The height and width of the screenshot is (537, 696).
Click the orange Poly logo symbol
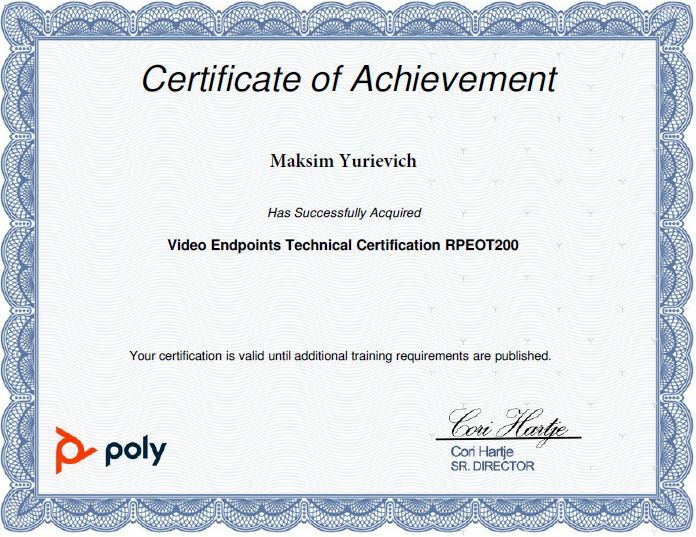click(72, 447)
